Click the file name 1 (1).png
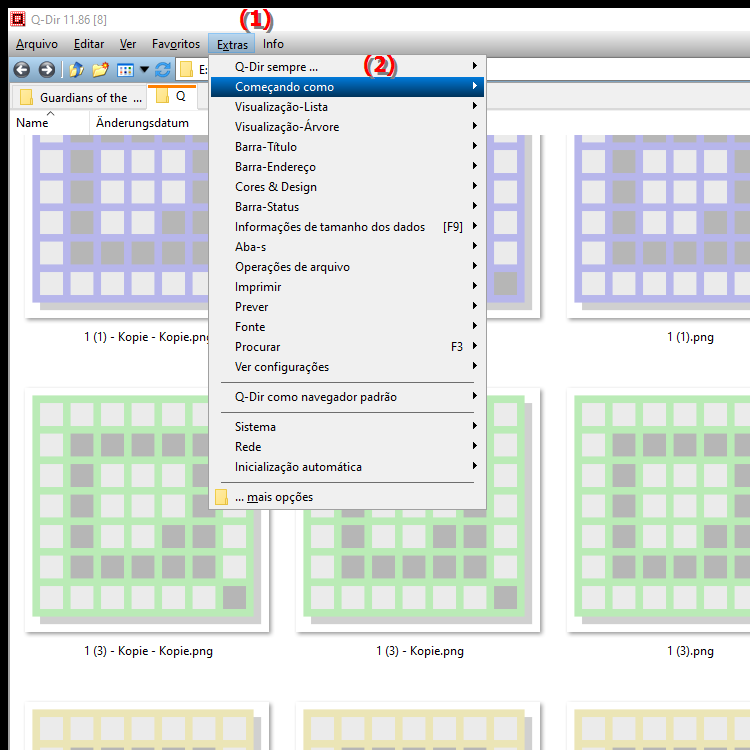 pos(690,338)
